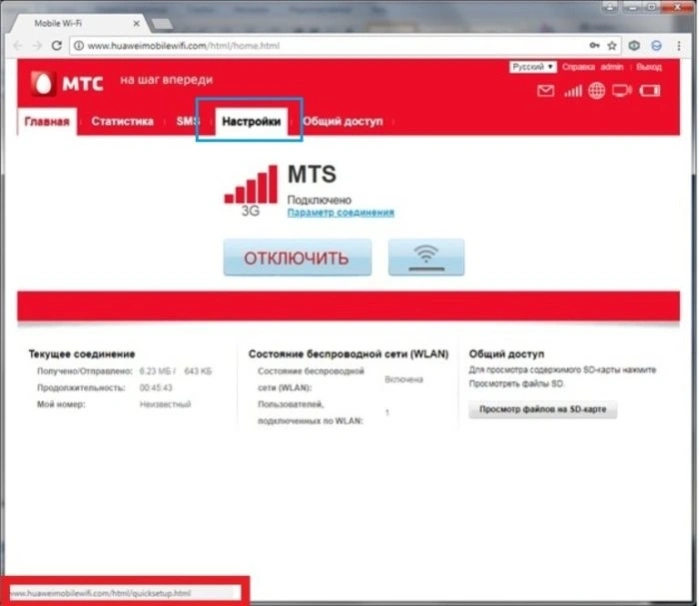Click the Включена WLAN status value
The width and height of the screenshot is (699, 606).
click(x=404, y=379)
